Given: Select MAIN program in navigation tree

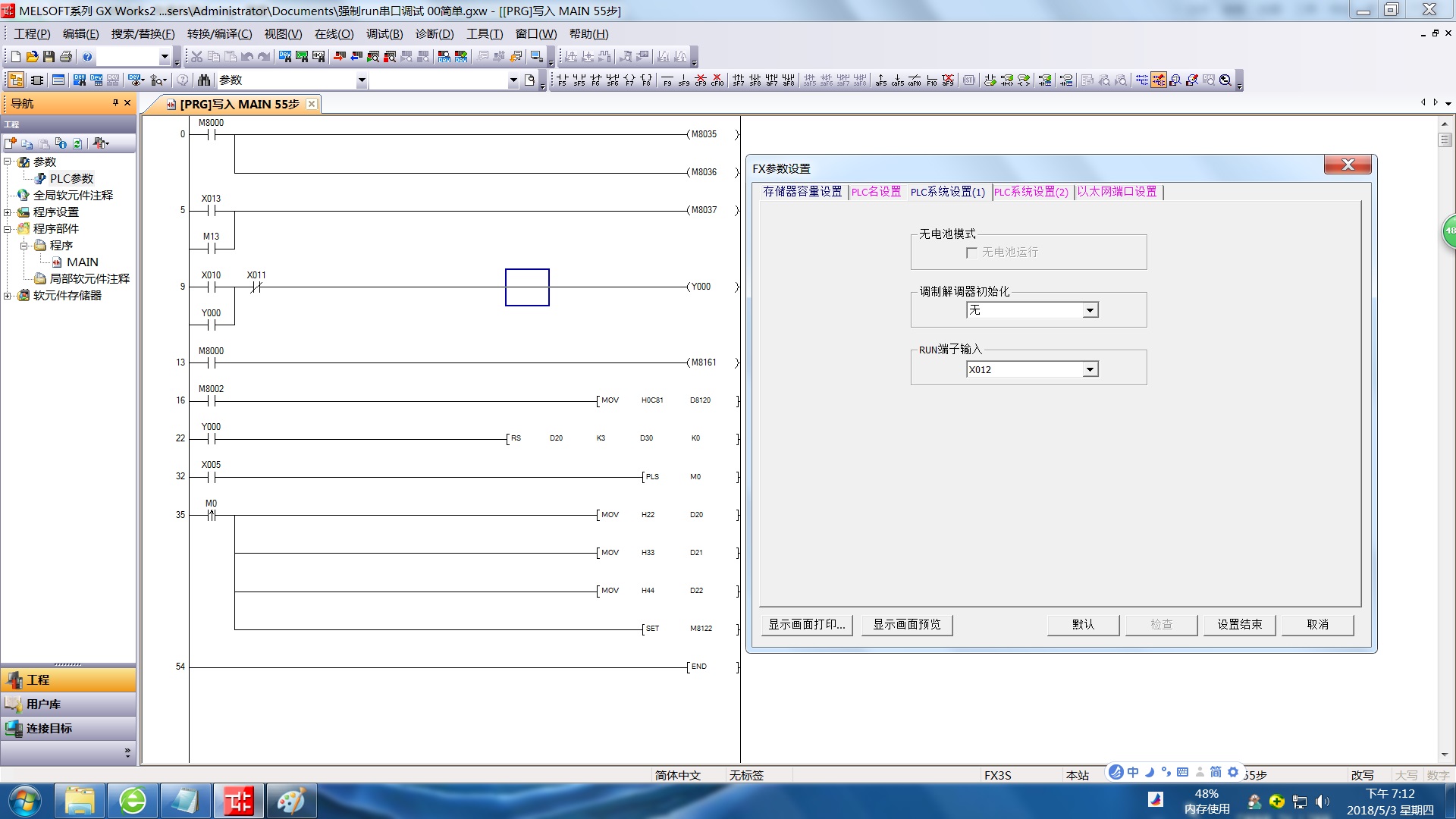Looking at the screenshot, I should (x=82, y=262).
